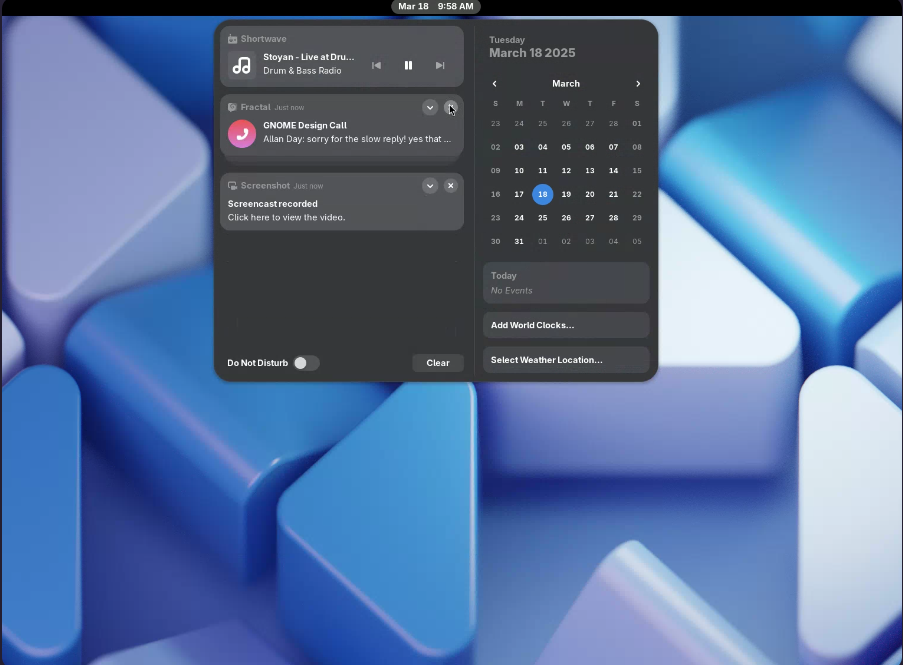Image resolution: width=903 pixels, height=665 pixels.
Task: Go to previous month in calendar
Action: point(494,84)
